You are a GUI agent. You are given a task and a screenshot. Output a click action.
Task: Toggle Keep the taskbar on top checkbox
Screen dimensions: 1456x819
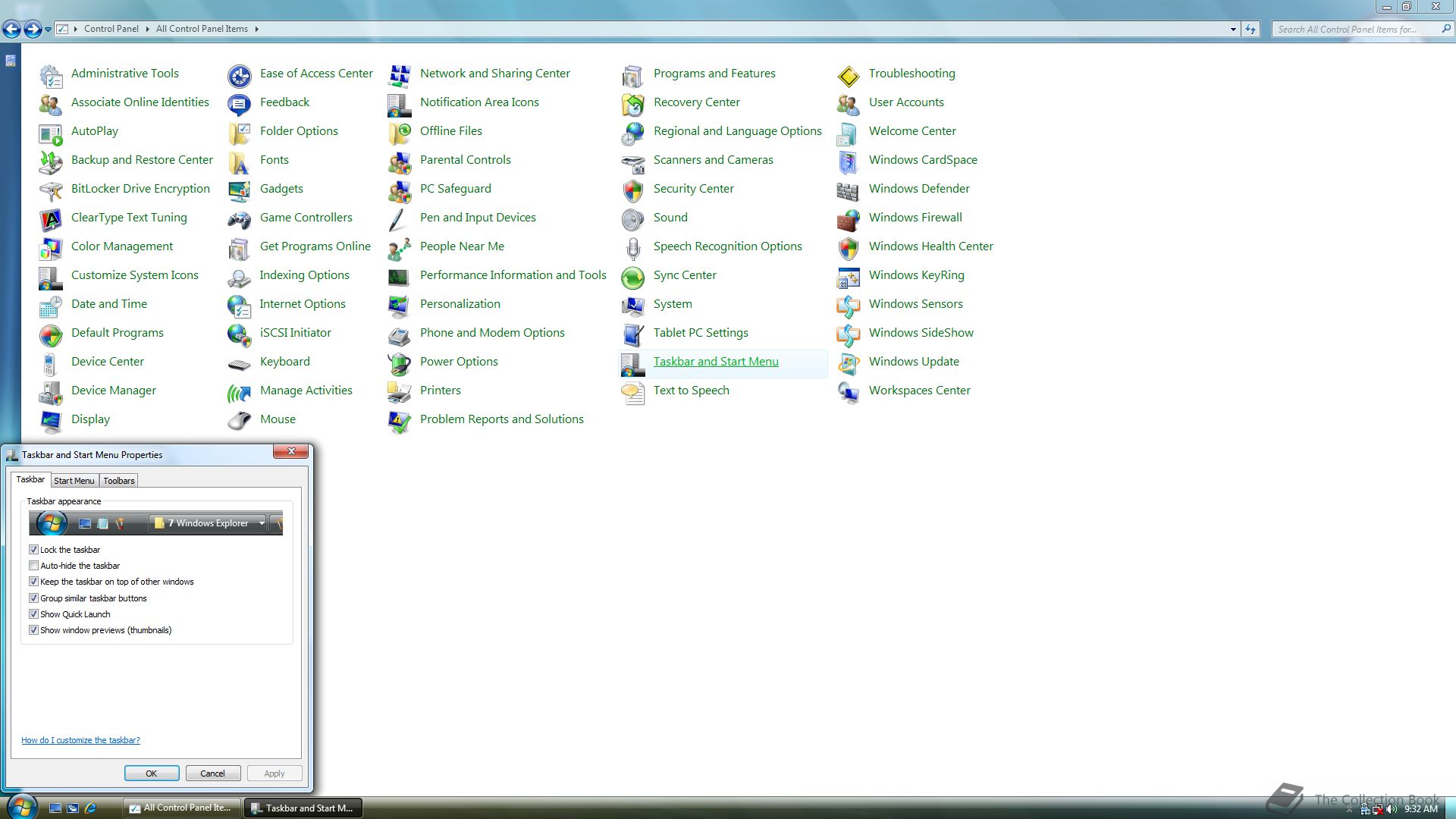(x=33, y=582)
